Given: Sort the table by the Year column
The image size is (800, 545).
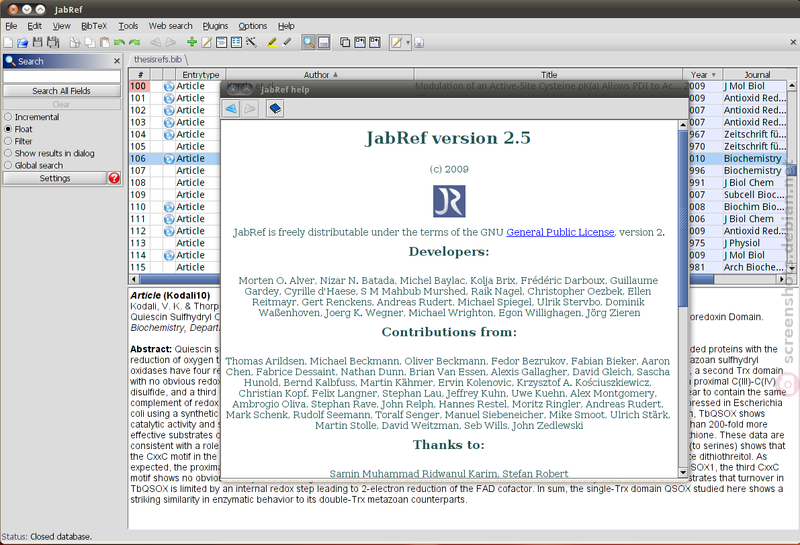Looking at the screenshot, I should coord(703,75).
